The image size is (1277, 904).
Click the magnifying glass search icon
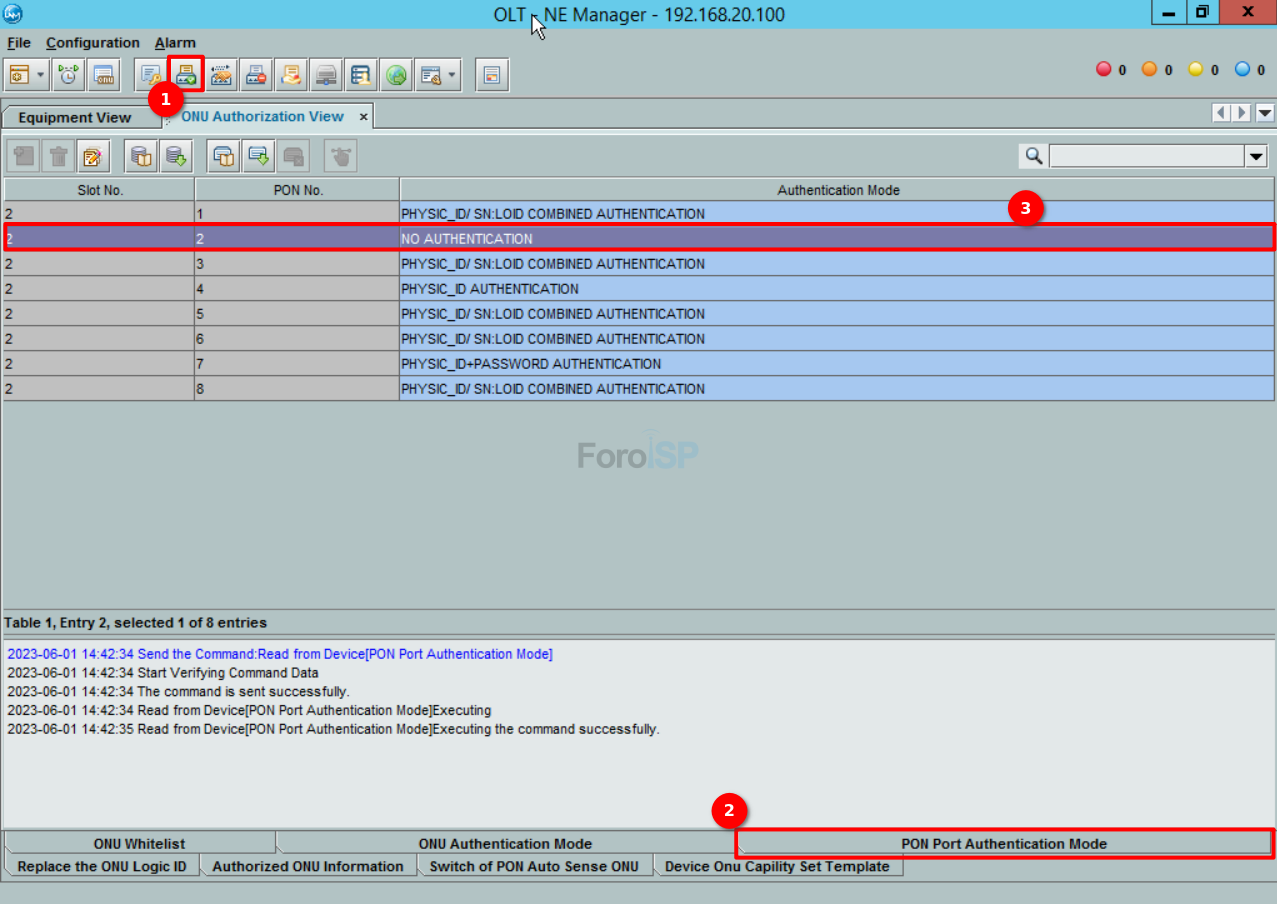point(1034,156)
